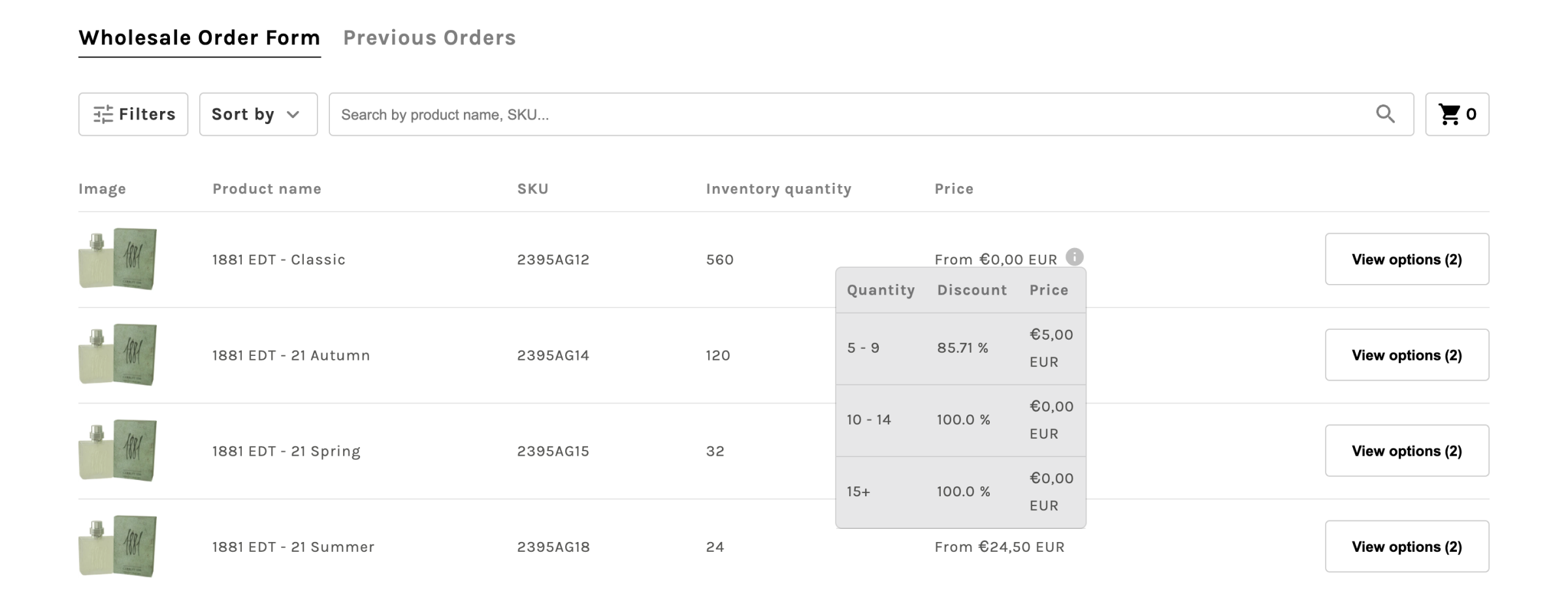Click the 1881 EDT - 21 Autumn product image
The width and height of the screenshot is (1568, 589).
pos(118,355)
